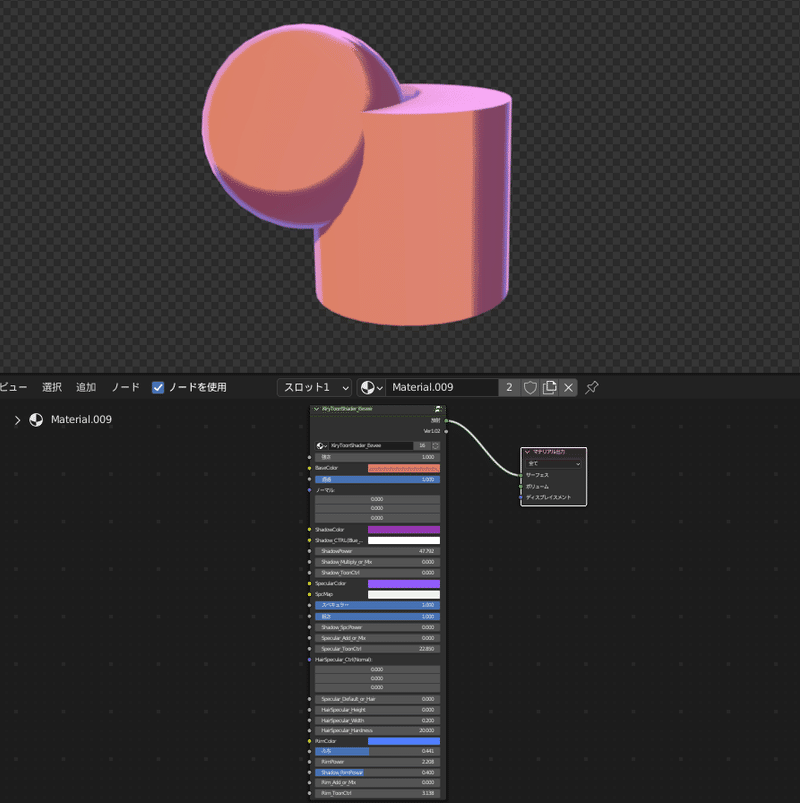The width and height of the screenshot is (800, 803).
Task: Click the HairSpecular_Width 0.200 field
Action: point(377,721)
